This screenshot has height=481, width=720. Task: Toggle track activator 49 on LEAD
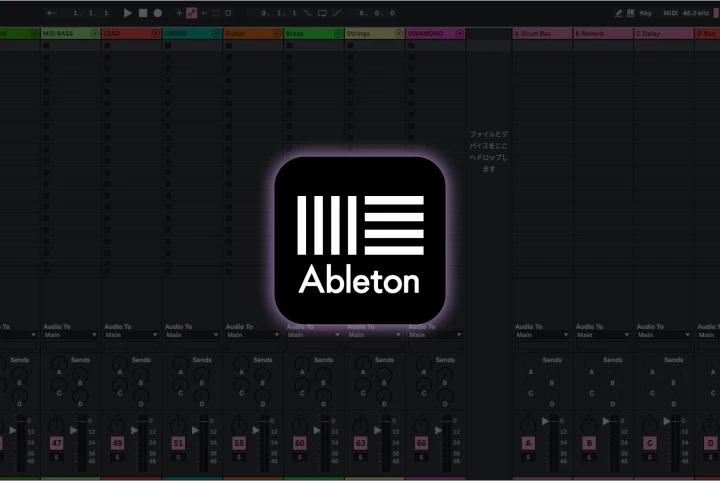coord(118,443)
